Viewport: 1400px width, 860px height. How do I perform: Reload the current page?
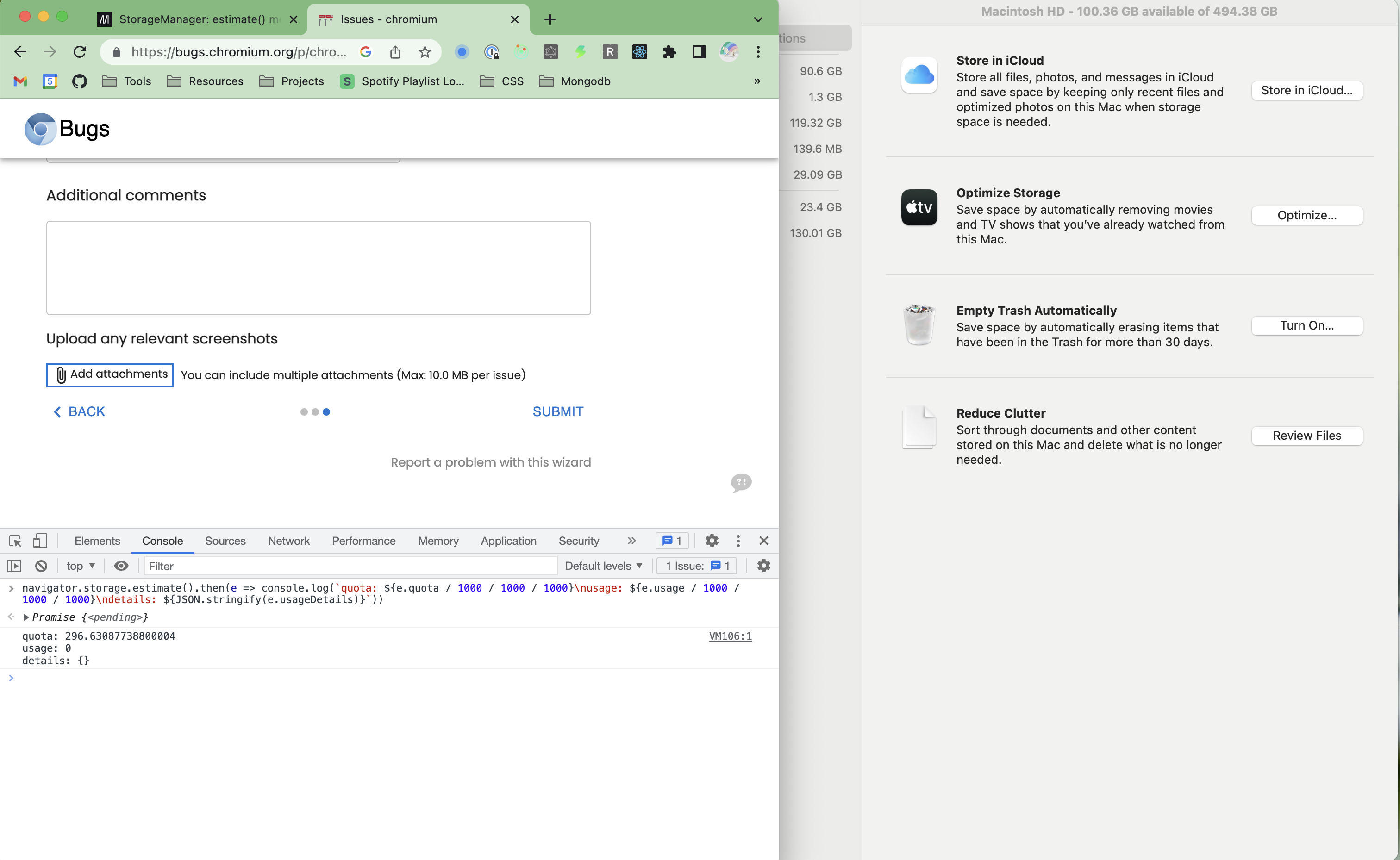tap(80, 52)
